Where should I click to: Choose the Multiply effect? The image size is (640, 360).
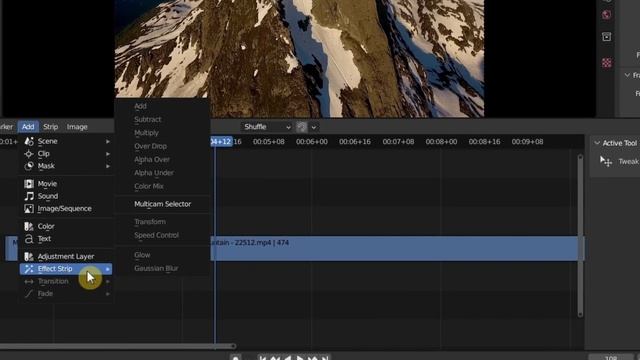point(163,133)
